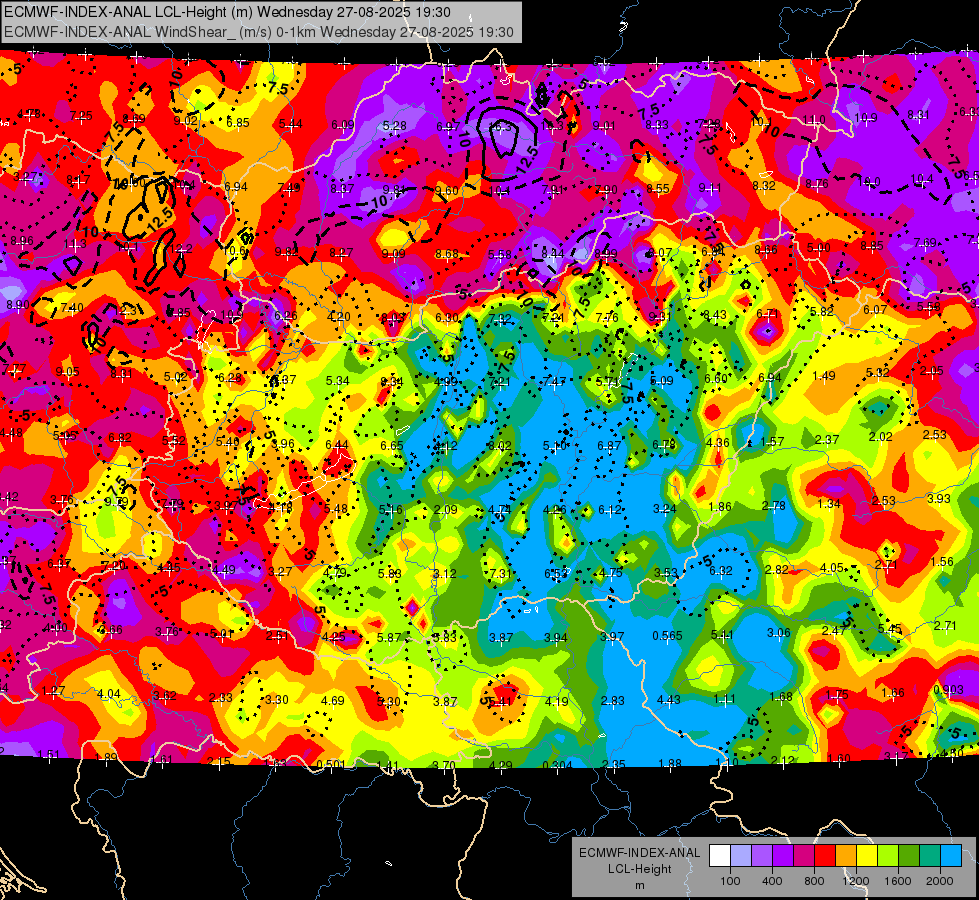Click the map value '4.05'

pos(832,568)
